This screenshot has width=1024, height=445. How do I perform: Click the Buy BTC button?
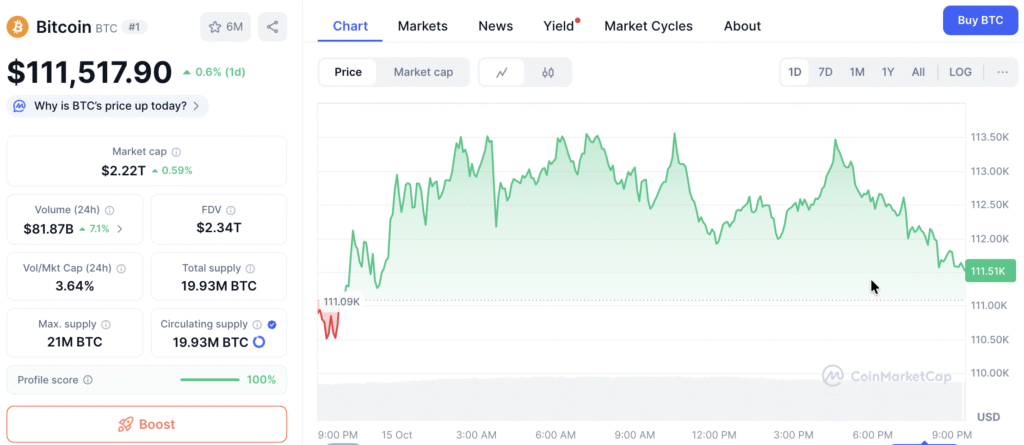tap(979, 20)
